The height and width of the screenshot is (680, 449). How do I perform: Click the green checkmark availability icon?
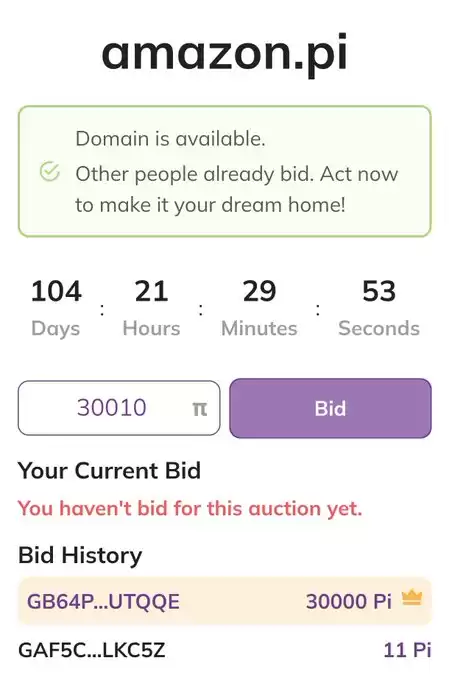(50, 171)
